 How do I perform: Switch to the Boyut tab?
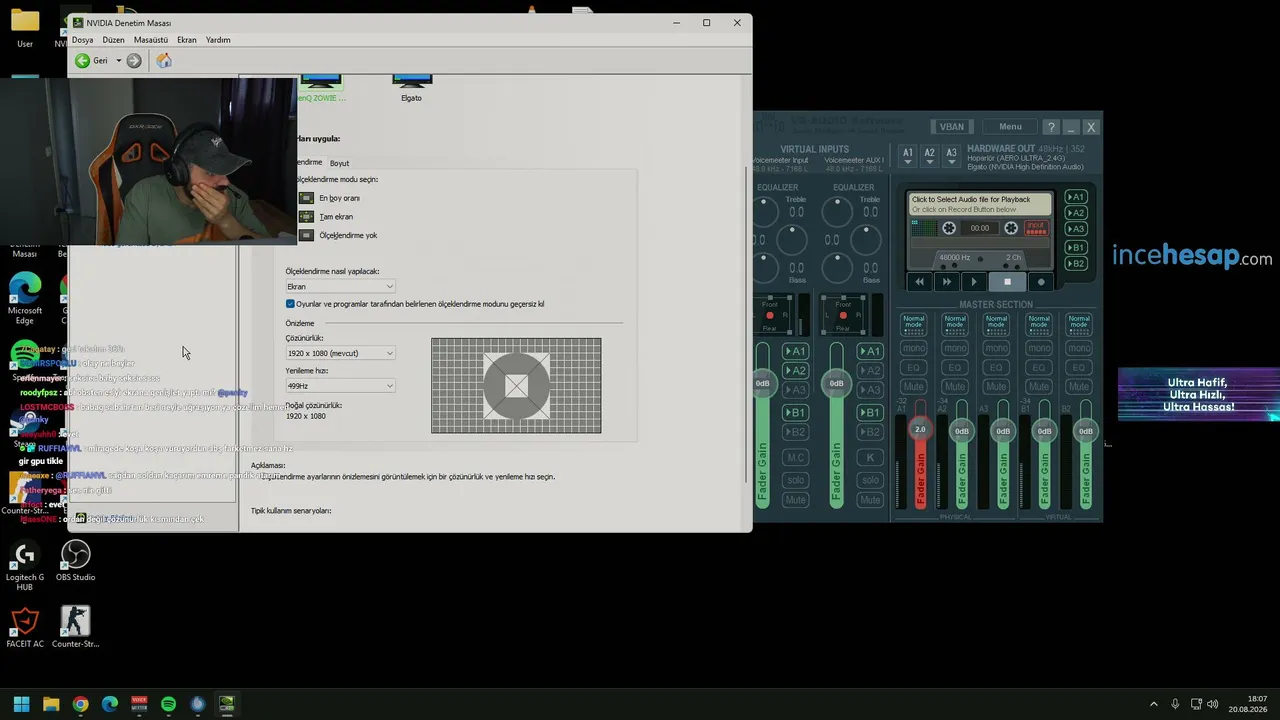[x=340, y=163]
